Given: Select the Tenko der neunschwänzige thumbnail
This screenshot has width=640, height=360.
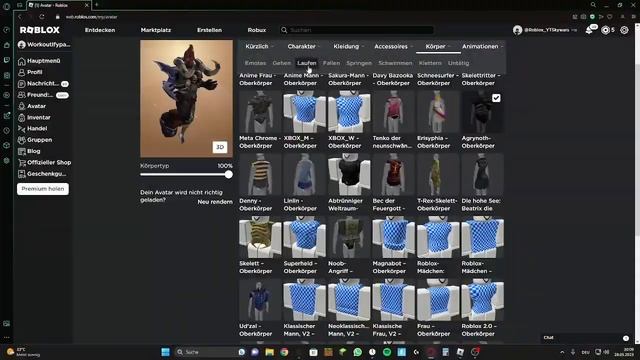Looking at the screenshot, I should 393,112.
